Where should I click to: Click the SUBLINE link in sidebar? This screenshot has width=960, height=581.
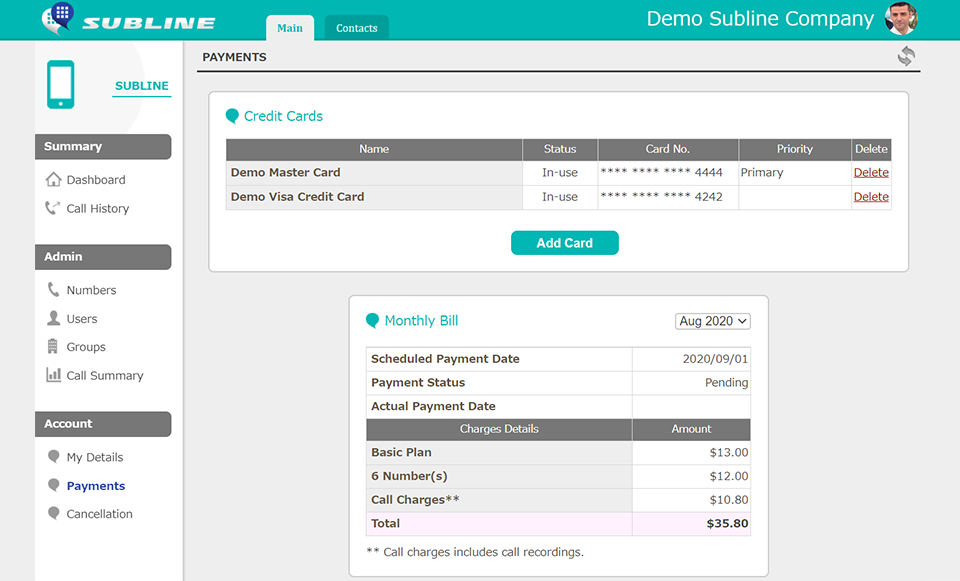pyautogui.click(x=142, y=86)
